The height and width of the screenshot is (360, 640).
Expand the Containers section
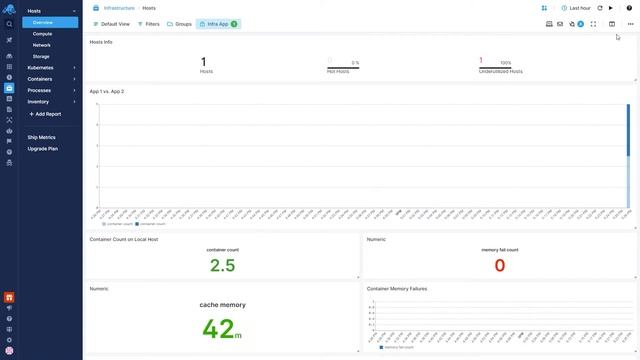click(74, 79)
